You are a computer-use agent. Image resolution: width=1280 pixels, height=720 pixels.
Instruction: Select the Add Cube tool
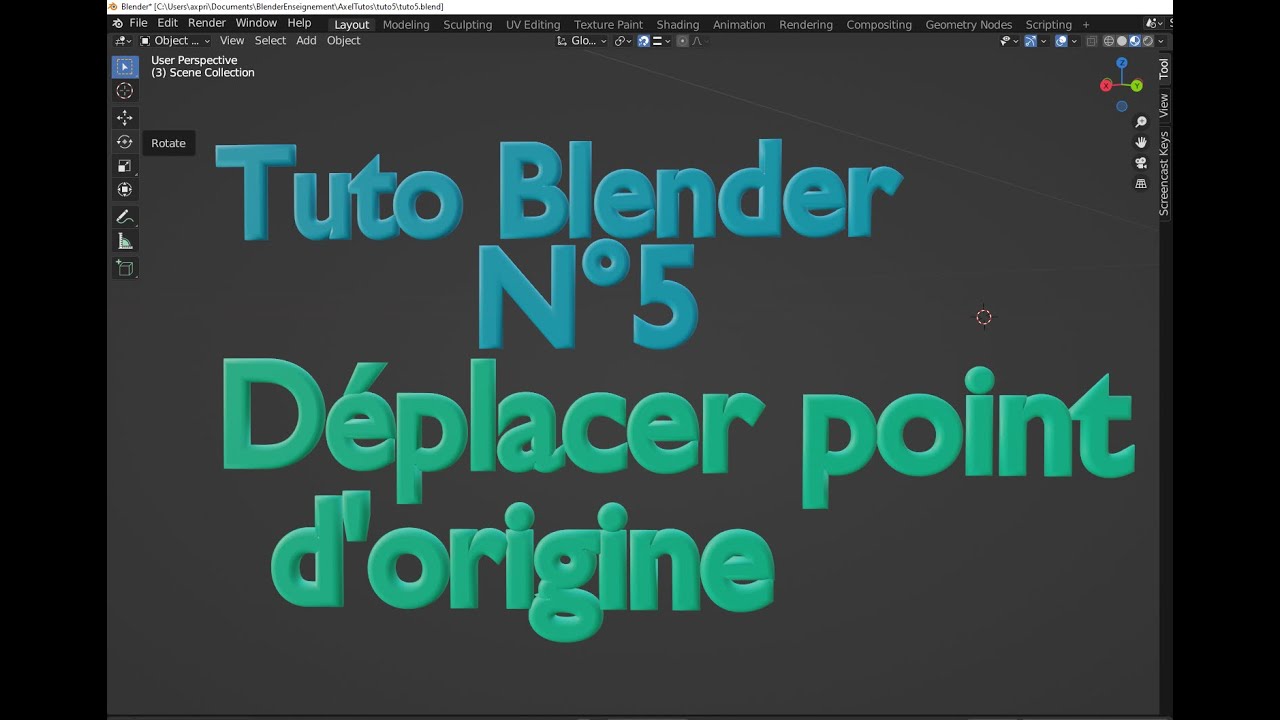click(x=125, y=268)
